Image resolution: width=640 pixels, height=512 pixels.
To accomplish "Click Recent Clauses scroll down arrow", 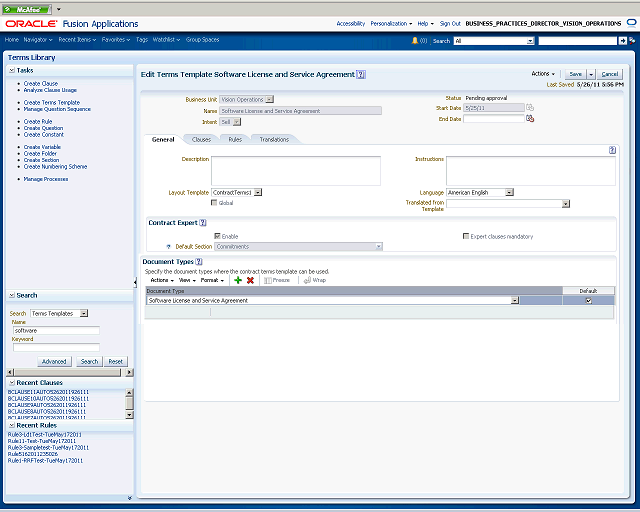I will tap(129, 415).
